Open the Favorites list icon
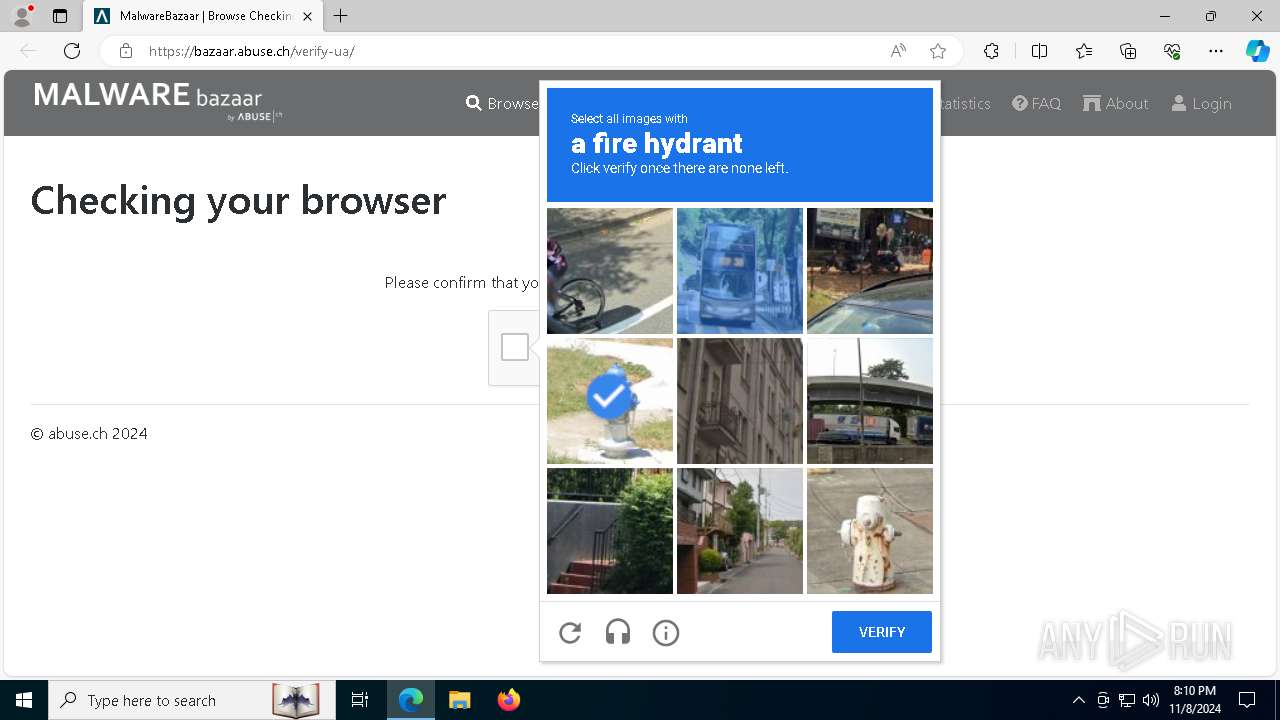The image size is (1280, 720). coord(1084,51)
